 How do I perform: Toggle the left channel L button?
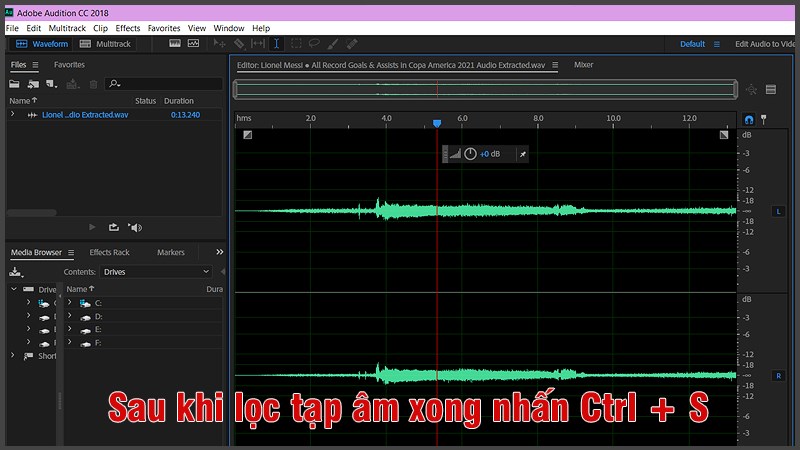pos(778,211)
